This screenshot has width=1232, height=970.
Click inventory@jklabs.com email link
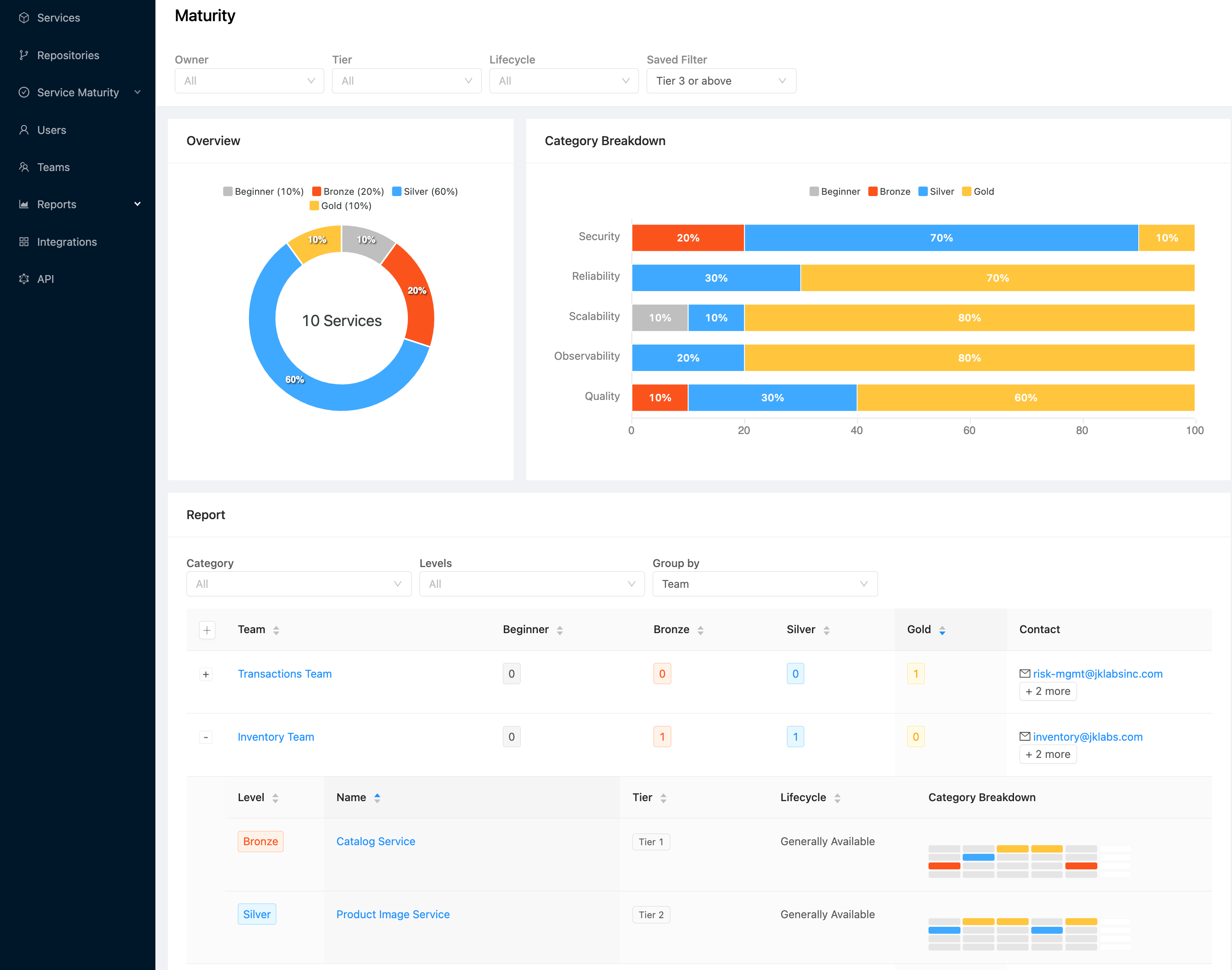click(x=1088, y=737)
